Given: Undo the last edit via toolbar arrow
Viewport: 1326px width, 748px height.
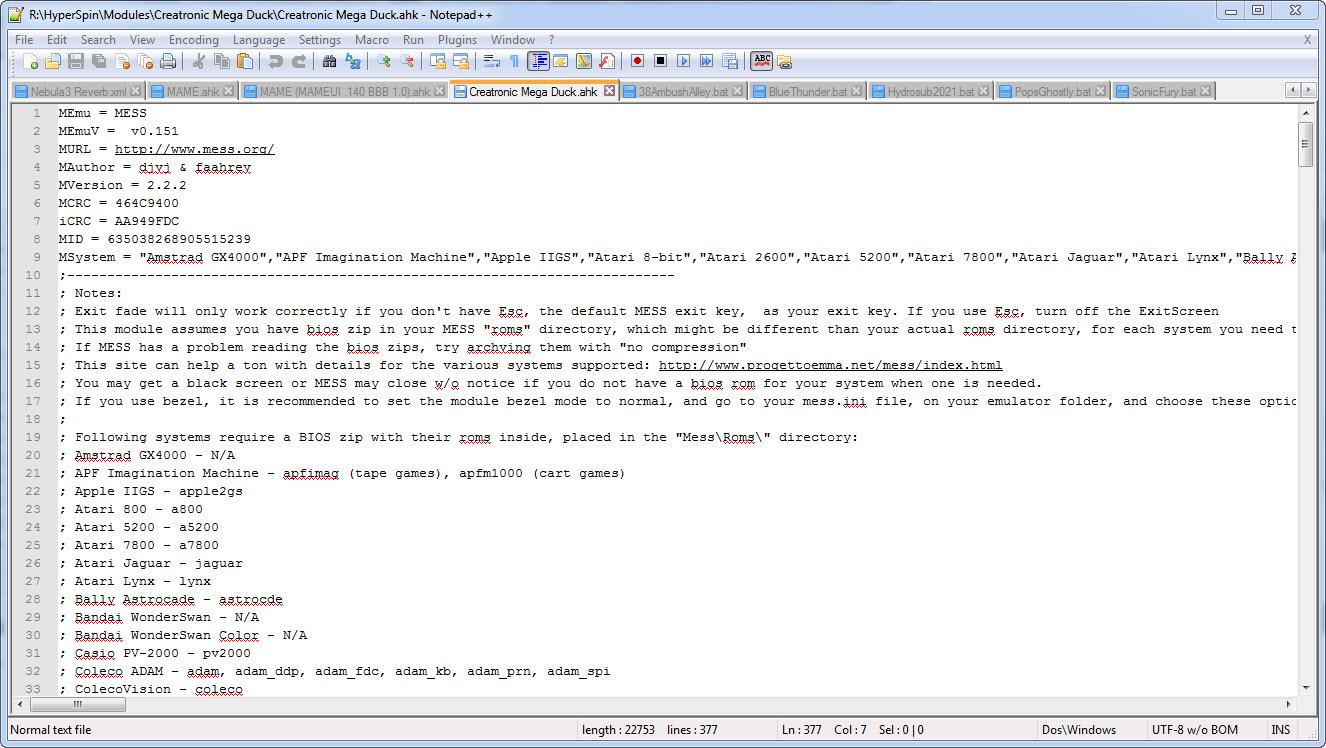Looking at the screenshot, I should [276, 61].
